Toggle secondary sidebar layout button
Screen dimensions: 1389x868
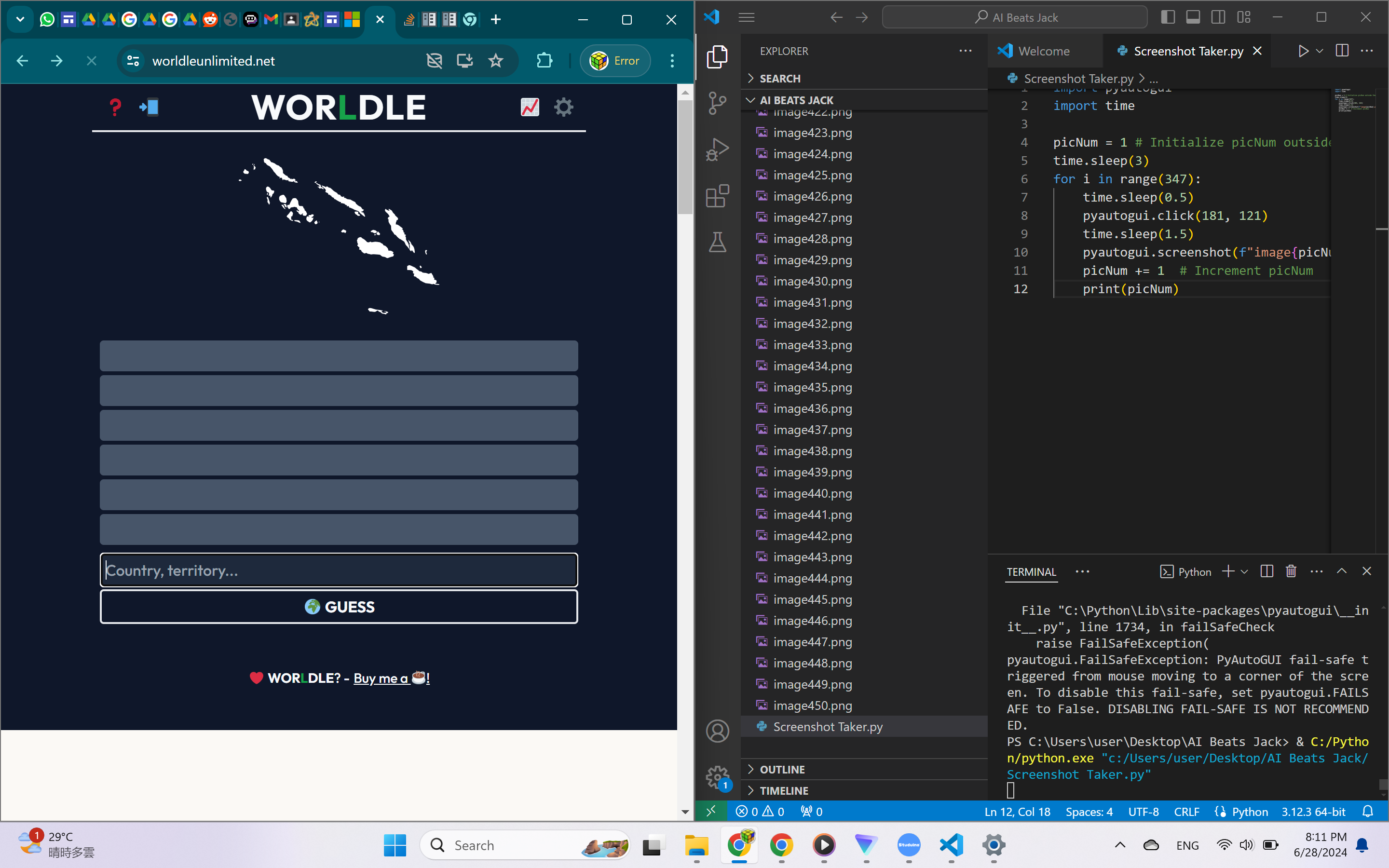(1218, 17)
